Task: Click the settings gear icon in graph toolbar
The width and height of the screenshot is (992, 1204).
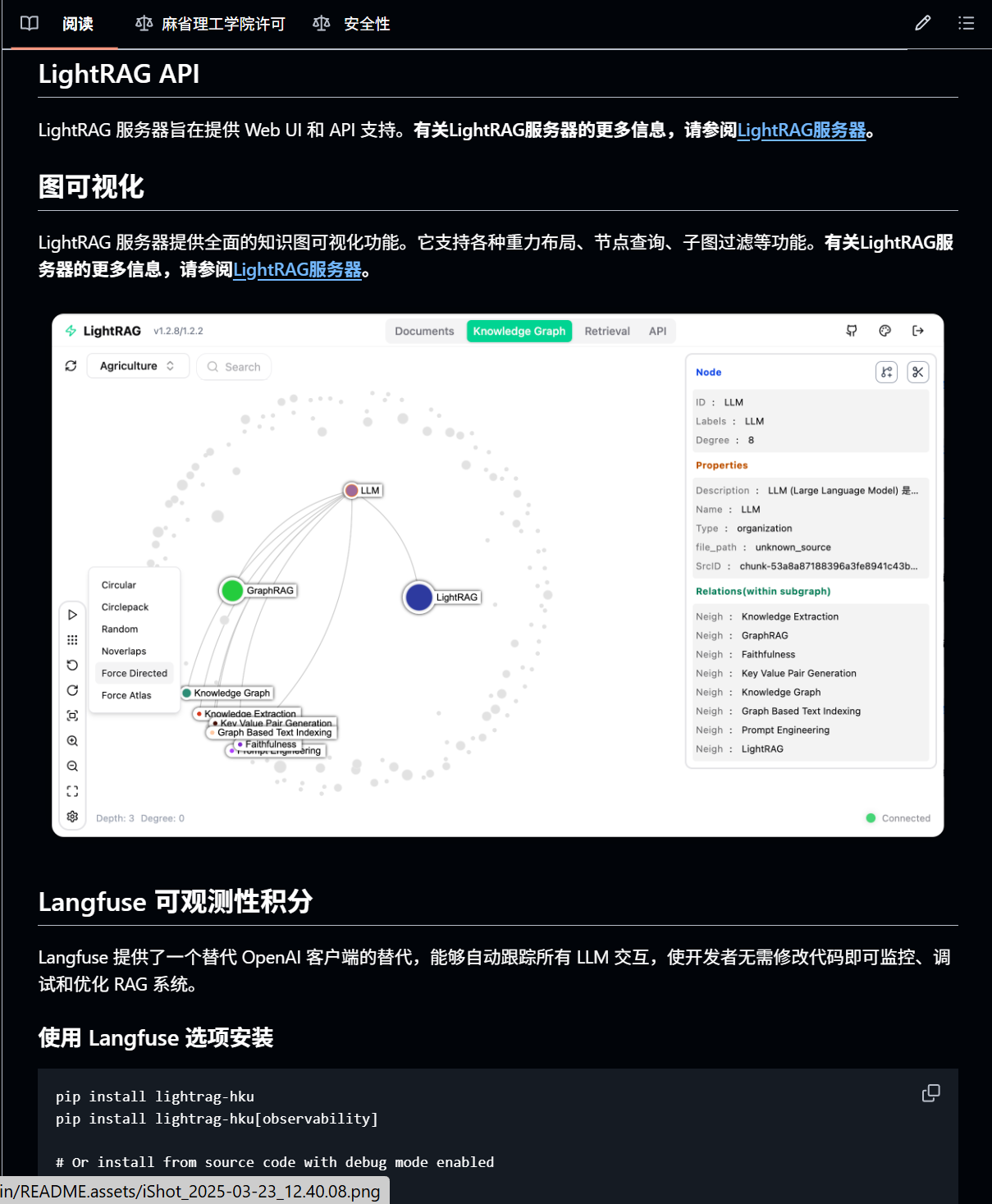Action: pyautogui.click(x=72, y=817)
